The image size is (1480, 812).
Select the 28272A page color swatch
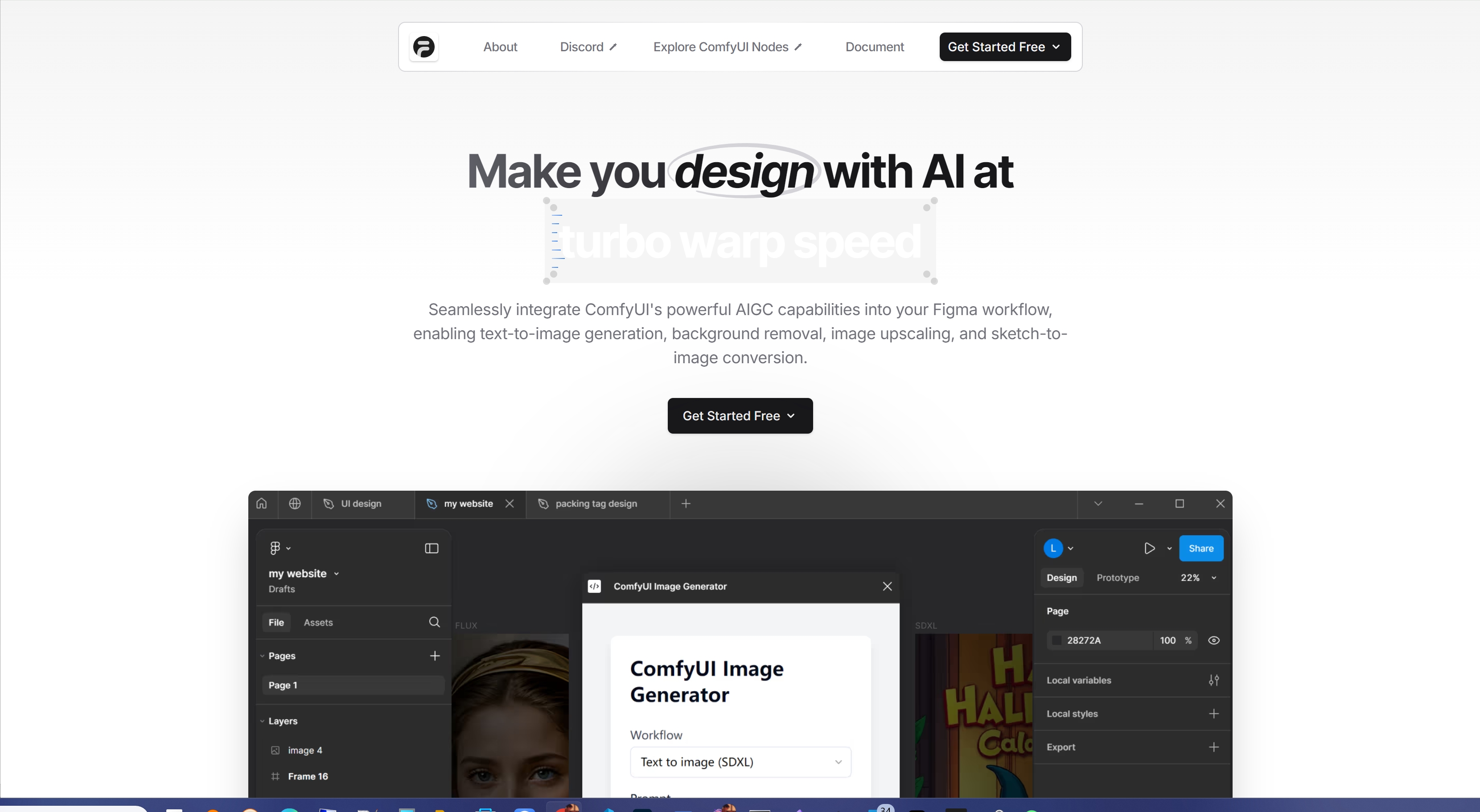[1057, 640]
